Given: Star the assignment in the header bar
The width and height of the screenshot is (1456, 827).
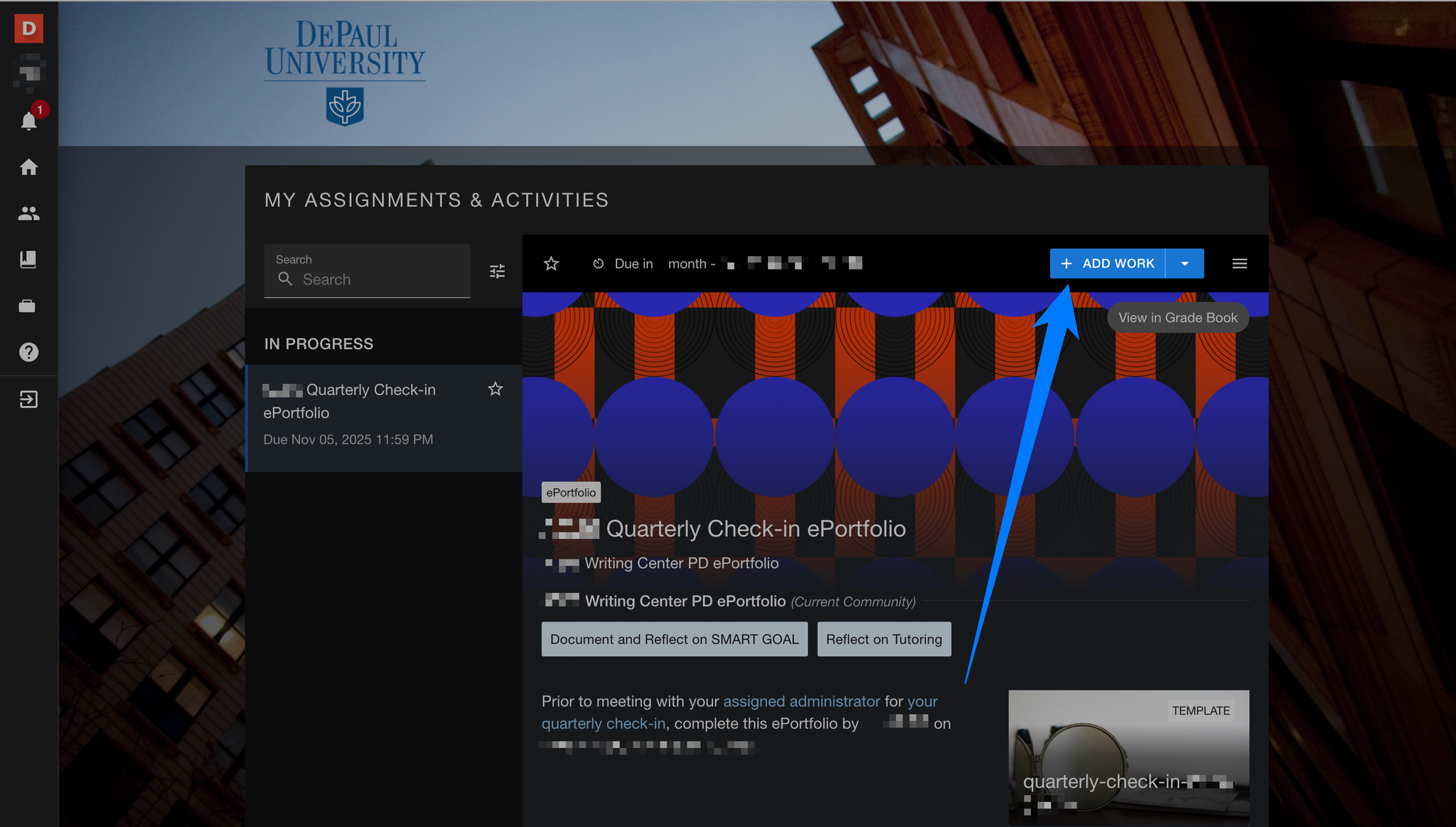Looking at the screenshot, I should tap(551, 264).
